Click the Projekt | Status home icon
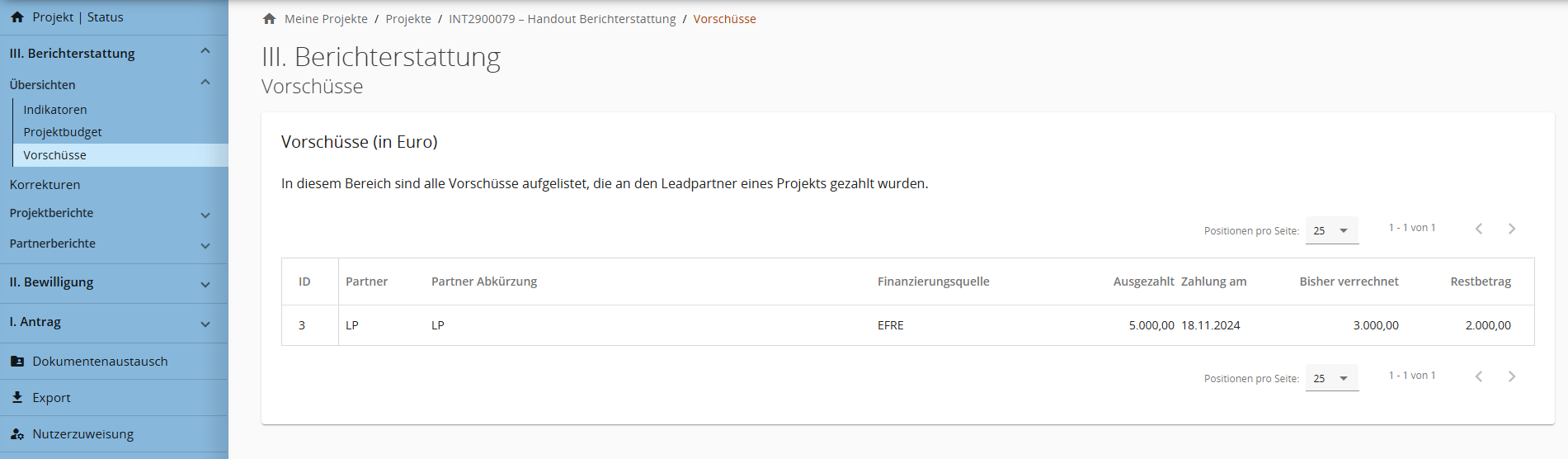This screenshot has width=1568, height=459. coord(17,17)
